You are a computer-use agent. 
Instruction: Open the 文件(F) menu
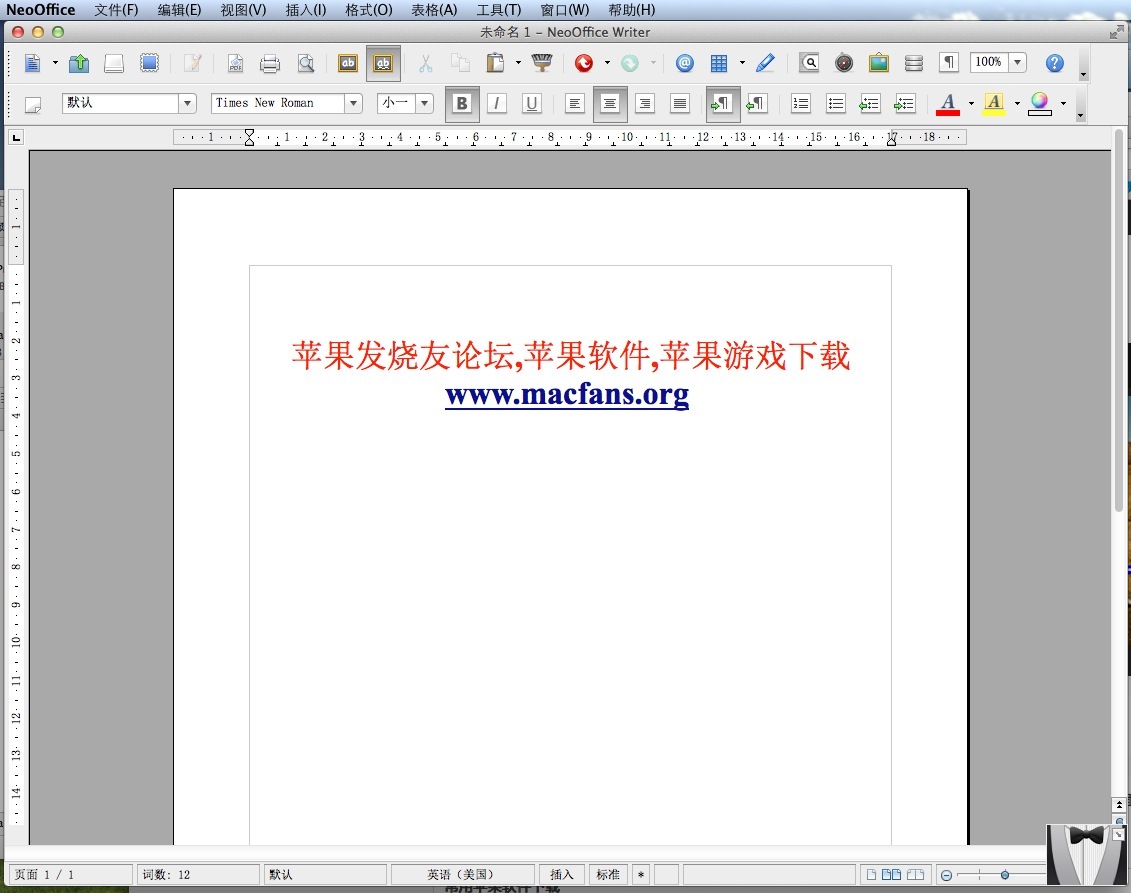pos(116,10)
